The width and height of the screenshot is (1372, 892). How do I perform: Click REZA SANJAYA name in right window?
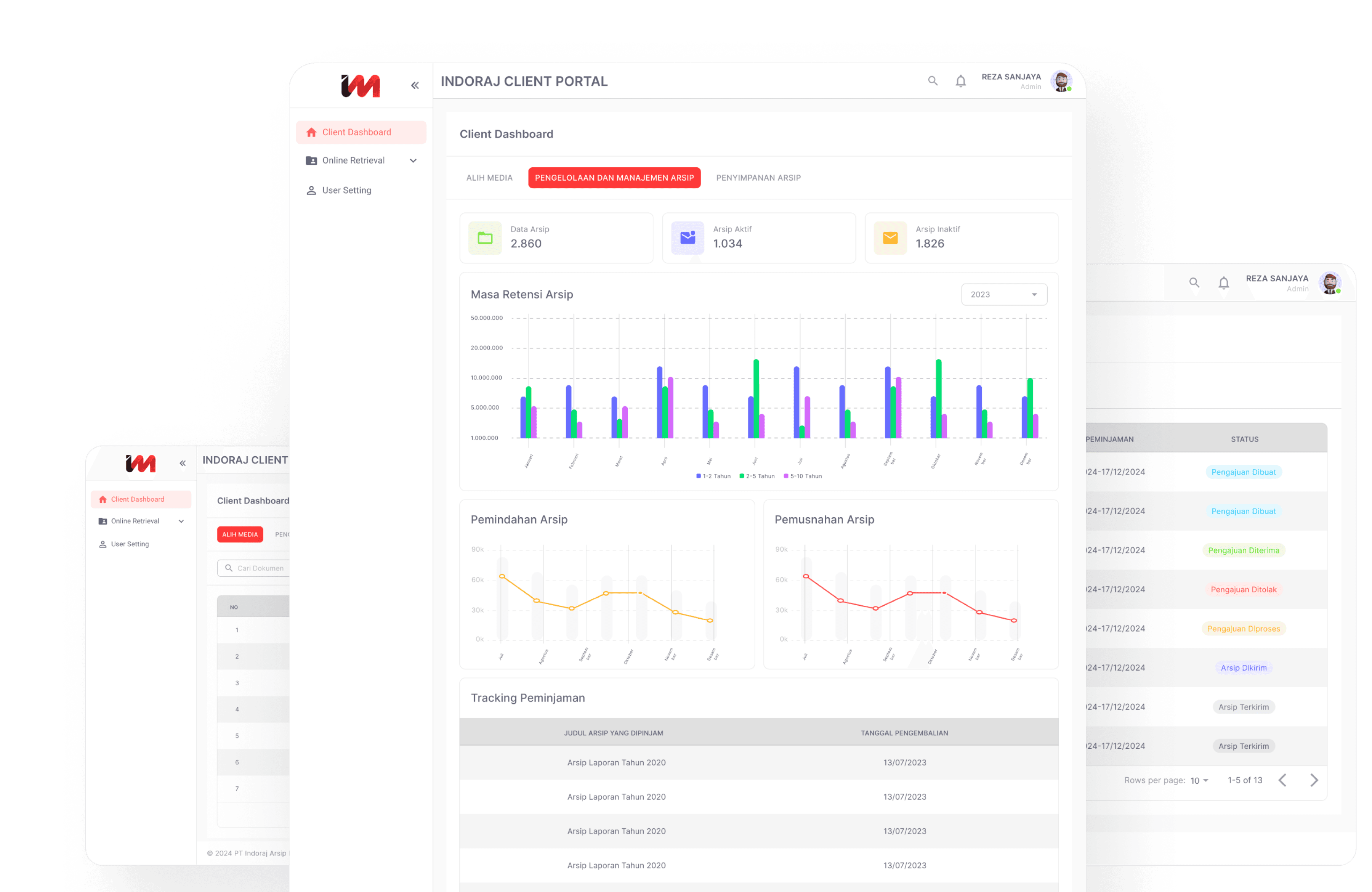pyautogui.click(x=1277, y=279)
